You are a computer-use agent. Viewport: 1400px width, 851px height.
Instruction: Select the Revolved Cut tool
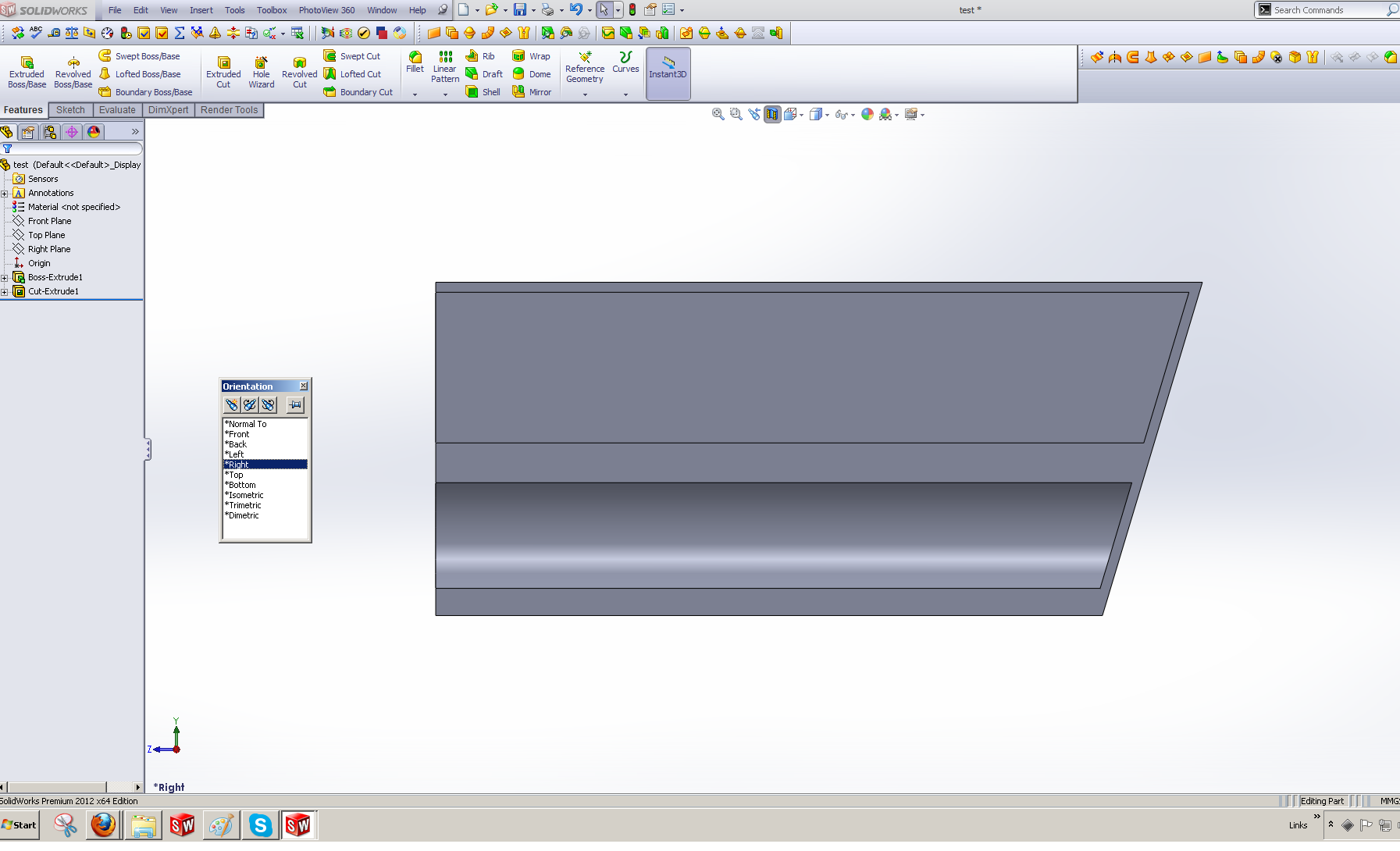299,70
